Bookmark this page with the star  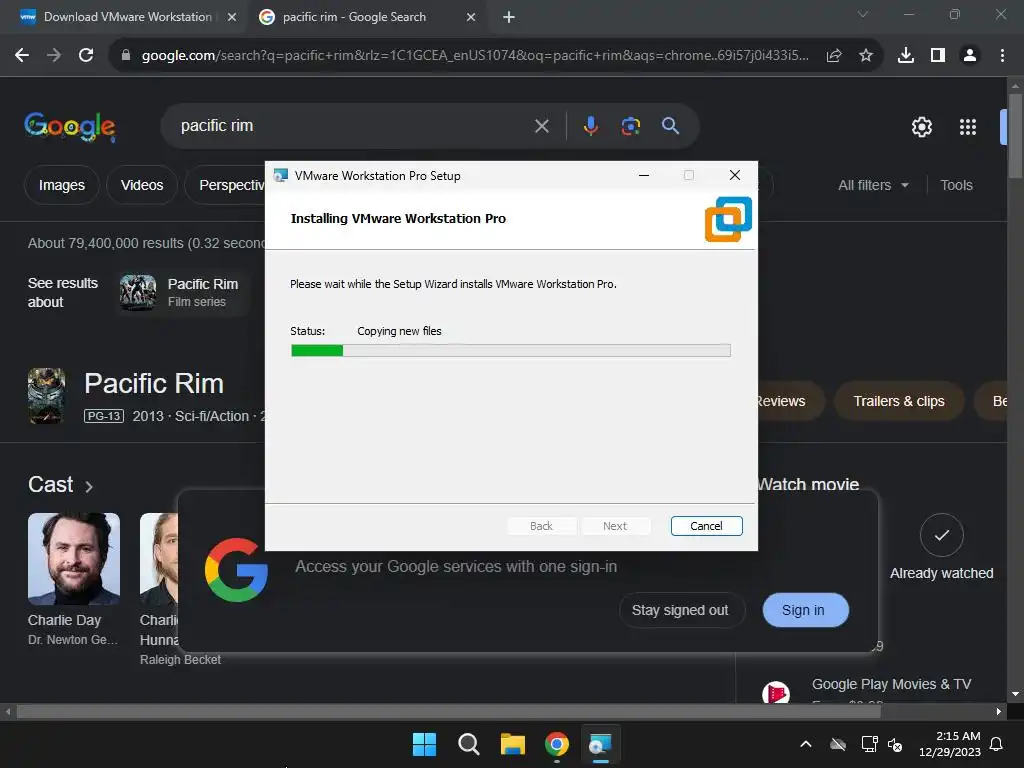click(x=865, y=56)
